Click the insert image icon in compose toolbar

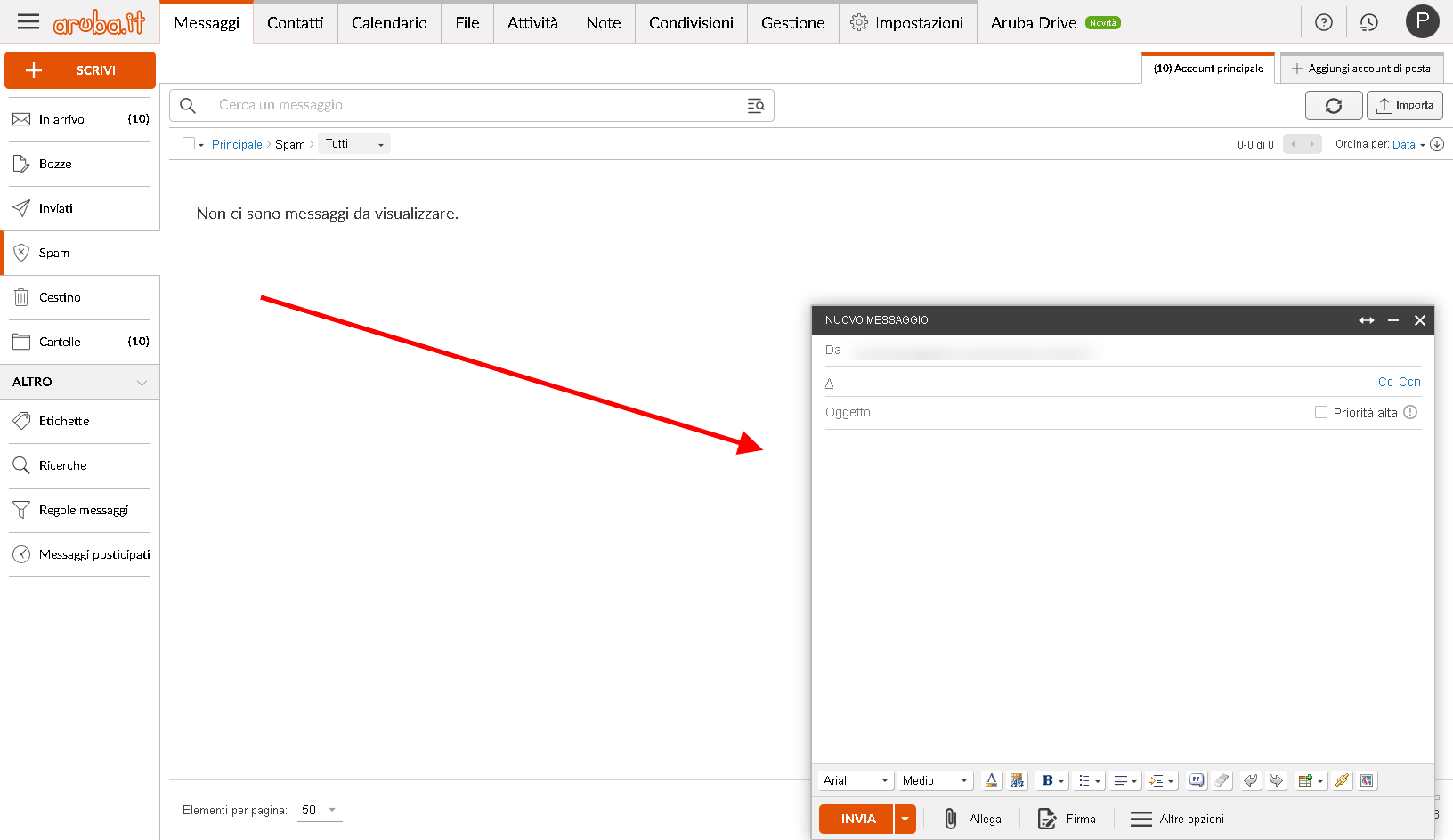tap(1368, 780)
